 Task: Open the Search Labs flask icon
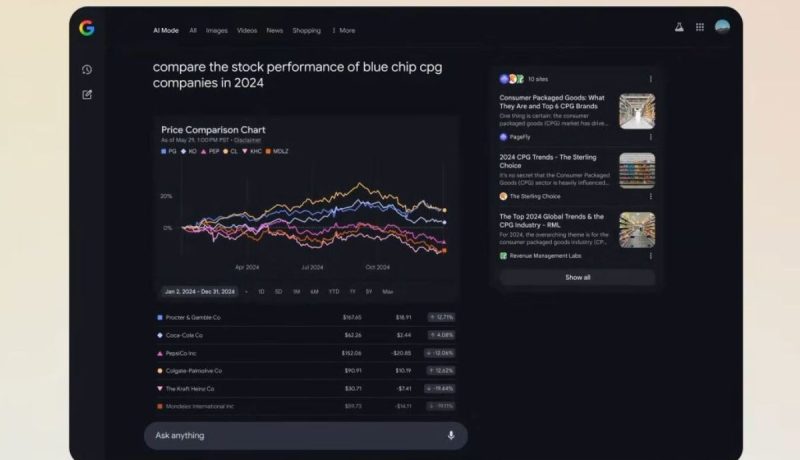(x=679, y=27)
